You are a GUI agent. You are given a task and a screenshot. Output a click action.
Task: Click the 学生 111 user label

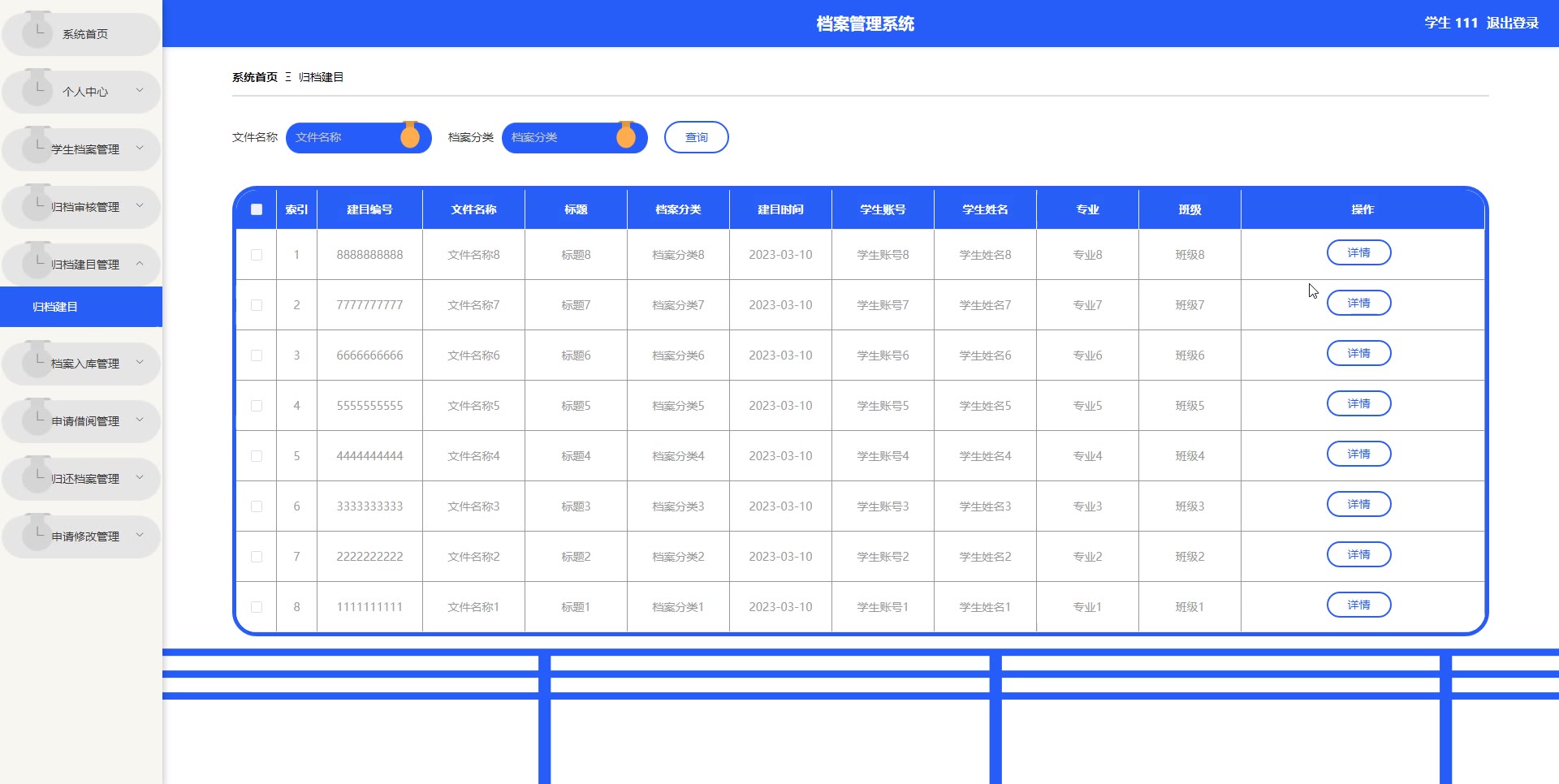click(x=1451, y=23)
